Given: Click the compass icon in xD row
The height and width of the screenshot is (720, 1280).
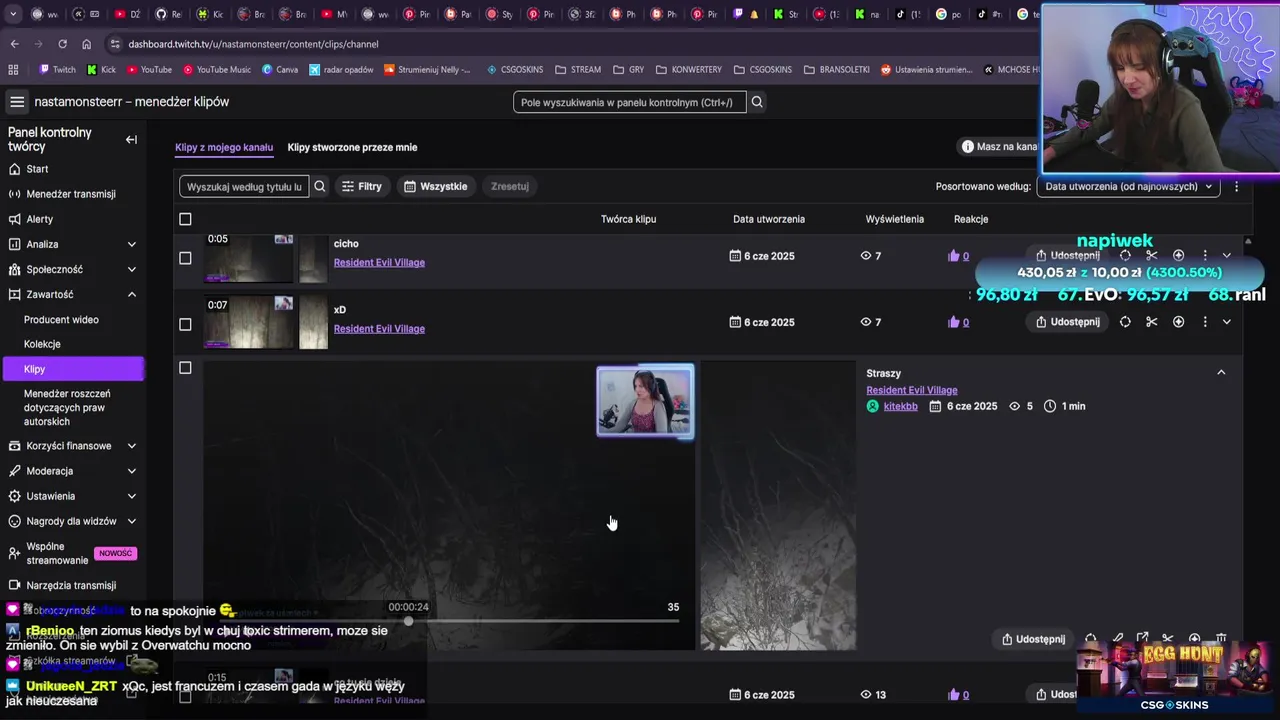Looking at the screenshot, I should 1178,322.
